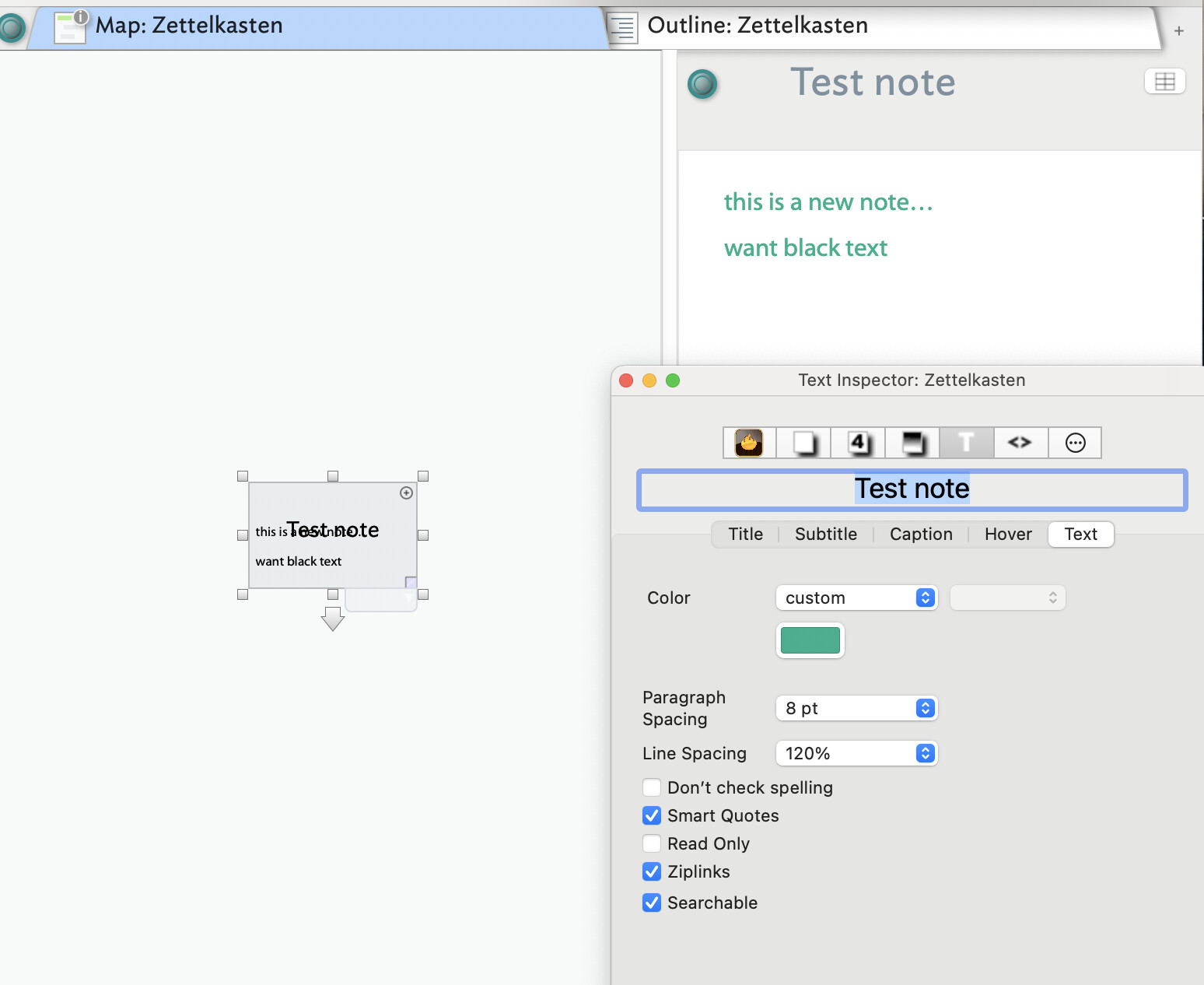Turn on Read Only checkbox
This screenshot has width=1204, height=985.
pos(652,843)
